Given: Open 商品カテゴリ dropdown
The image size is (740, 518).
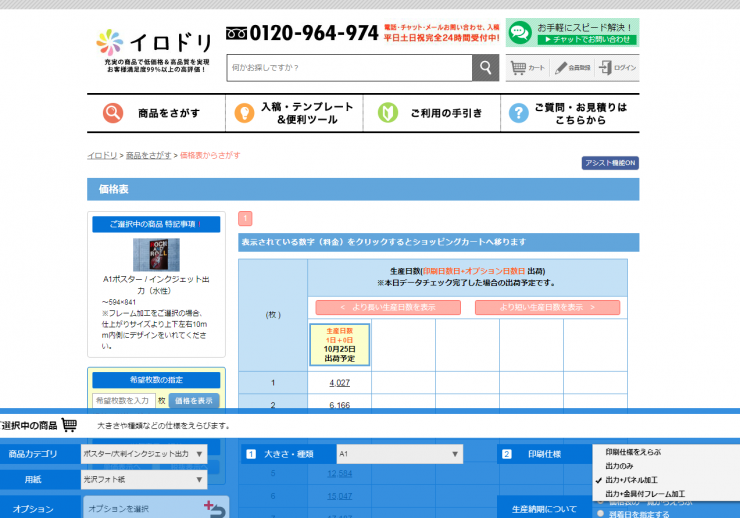Looking at the screenshot, I should click(x=144, y=454).
